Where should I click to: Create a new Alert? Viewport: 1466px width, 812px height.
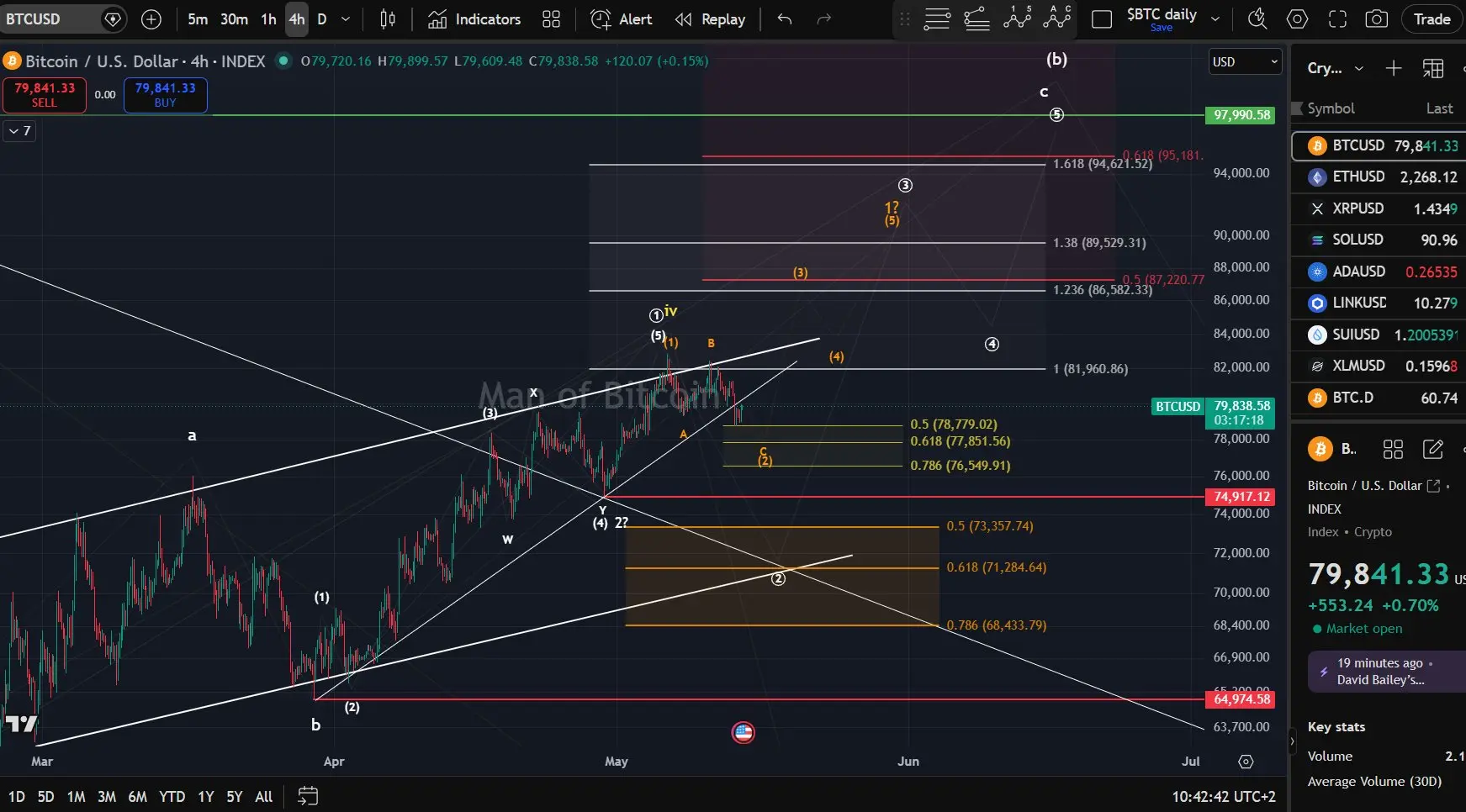pyautogui.click(x=622, y=18)
